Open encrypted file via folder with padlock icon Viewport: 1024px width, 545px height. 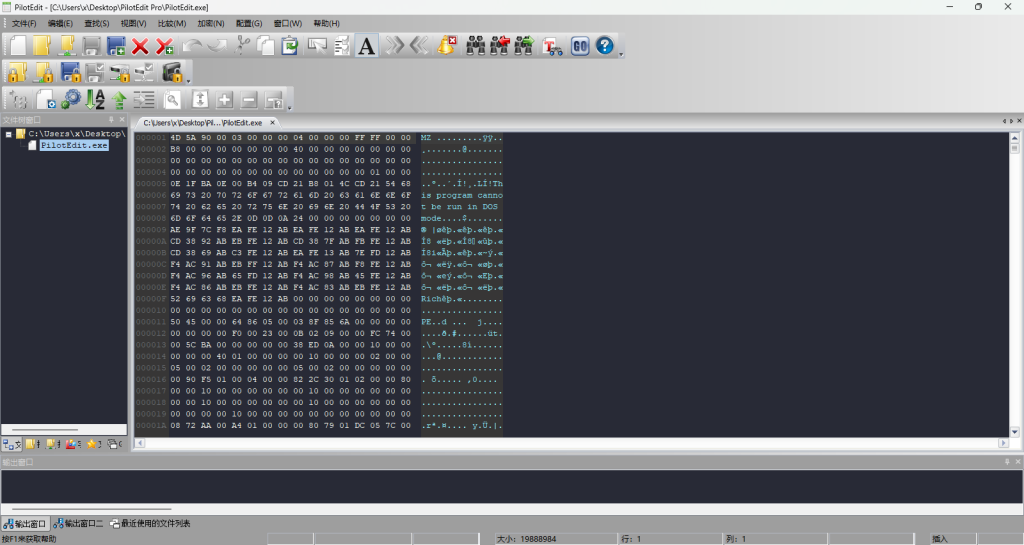(18, 72)
